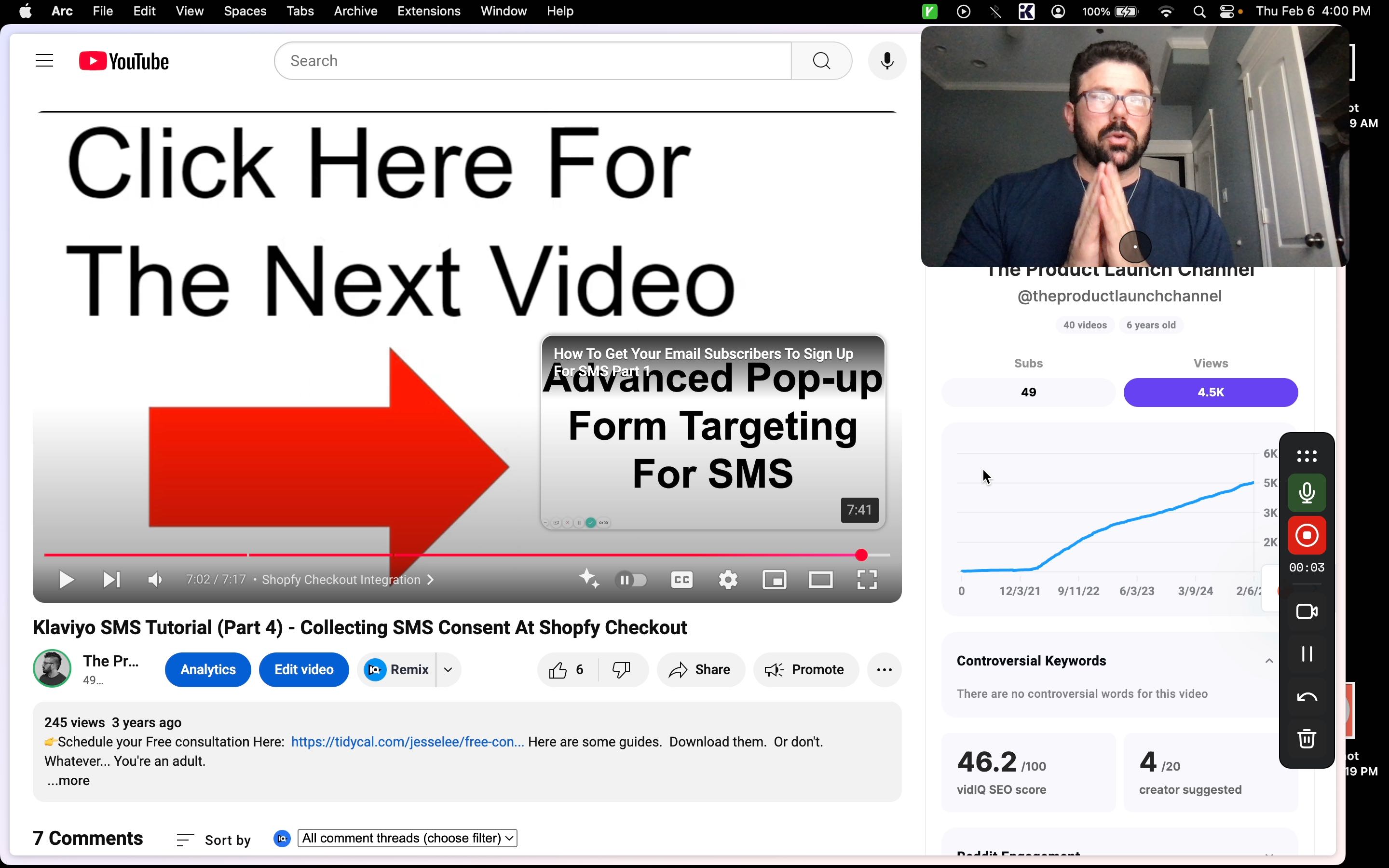Open Spotlight search in menu bar
Viewport: 1389px width, 868px height.
tap(1199, 12)
